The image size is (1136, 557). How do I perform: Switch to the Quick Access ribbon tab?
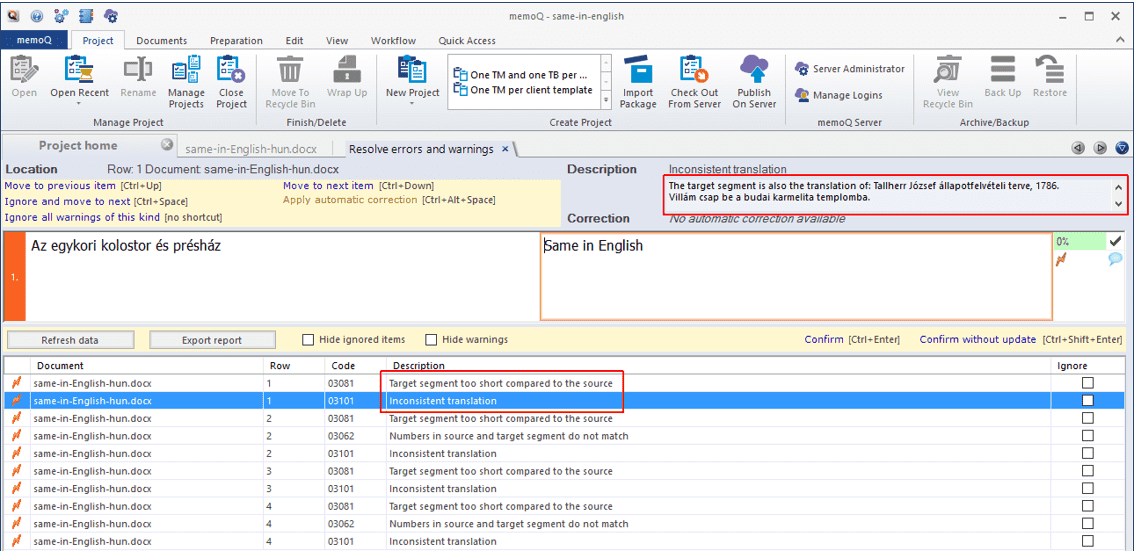point(467,41)
